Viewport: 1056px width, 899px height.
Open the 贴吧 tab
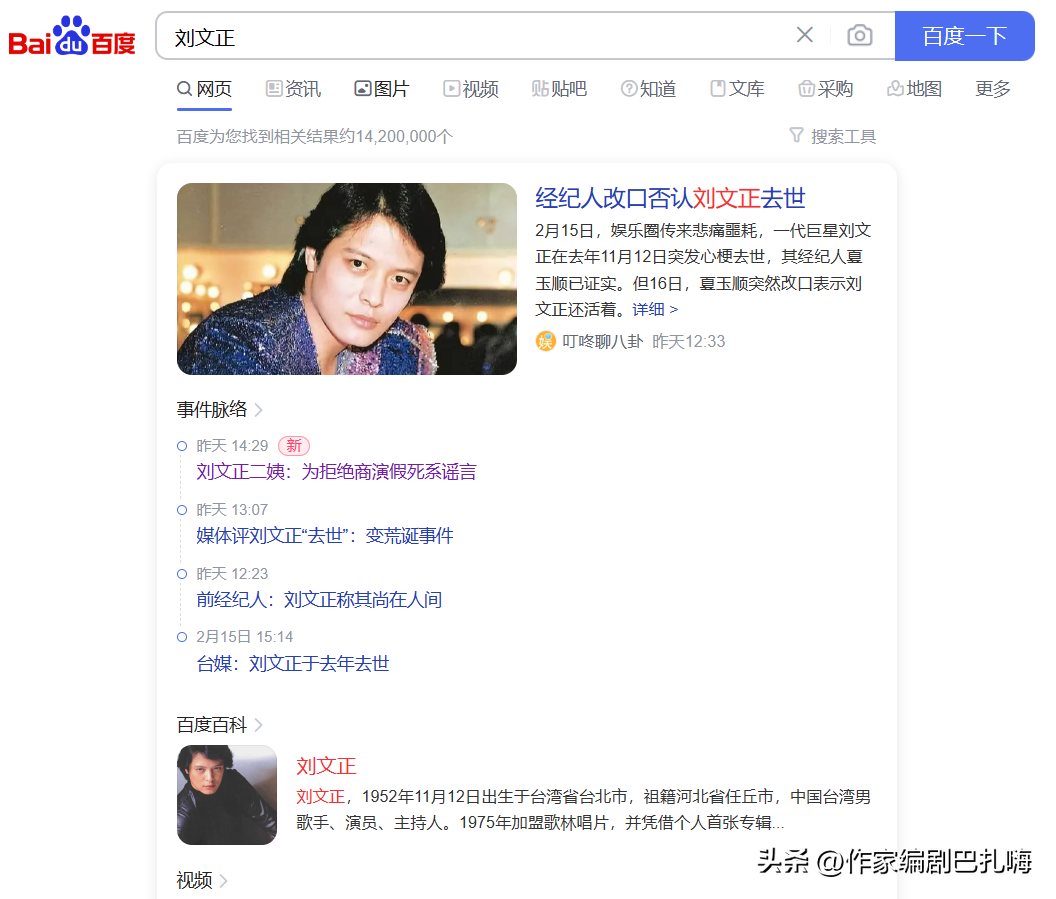coord(559,89)
